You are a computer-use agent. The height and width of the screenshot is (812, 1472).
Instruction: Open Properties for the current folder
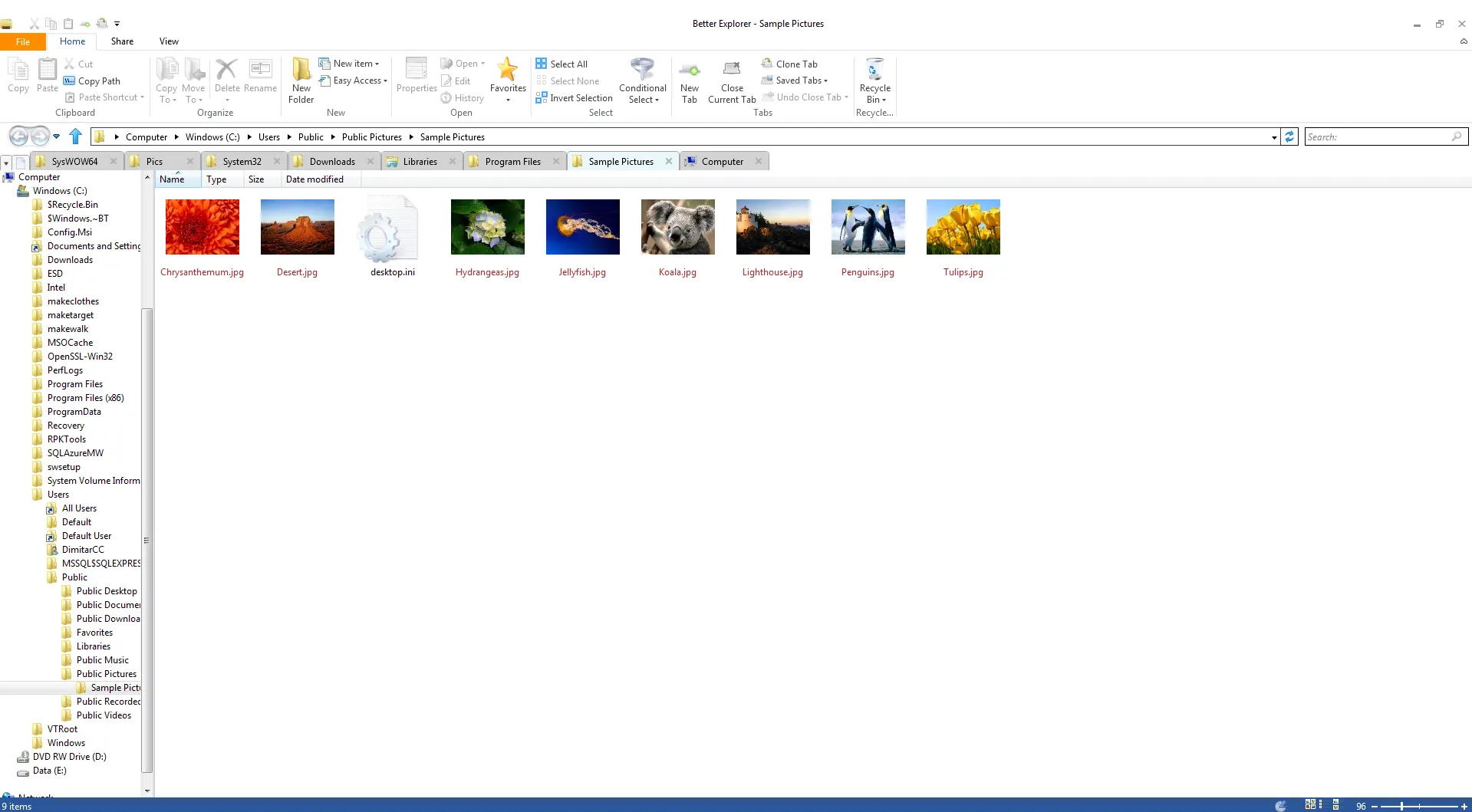click(x=417, y=73)
